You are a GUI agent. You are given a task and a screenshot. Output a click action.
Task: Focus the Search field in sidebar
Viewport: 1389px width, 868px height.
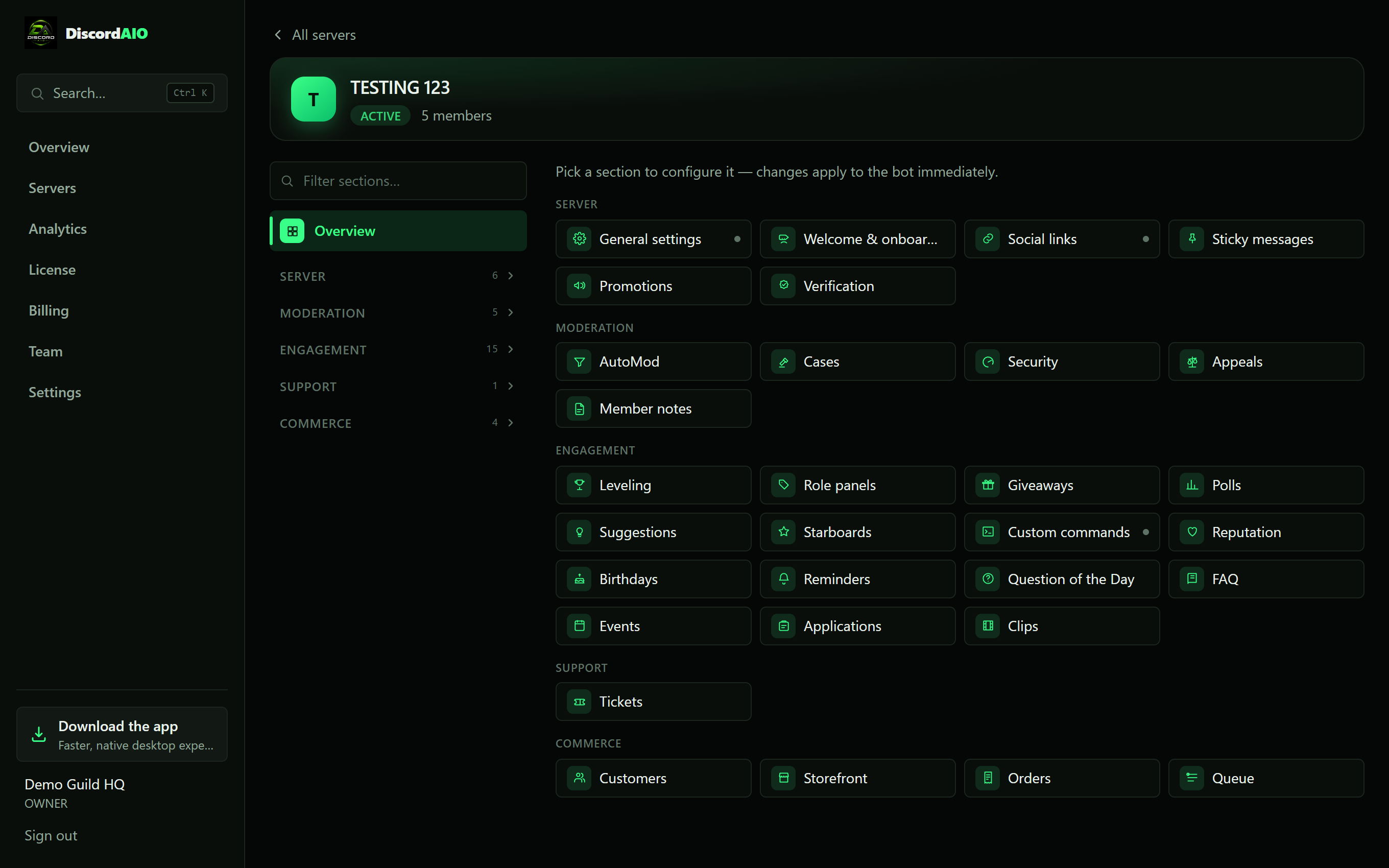(x=122, y=93)
